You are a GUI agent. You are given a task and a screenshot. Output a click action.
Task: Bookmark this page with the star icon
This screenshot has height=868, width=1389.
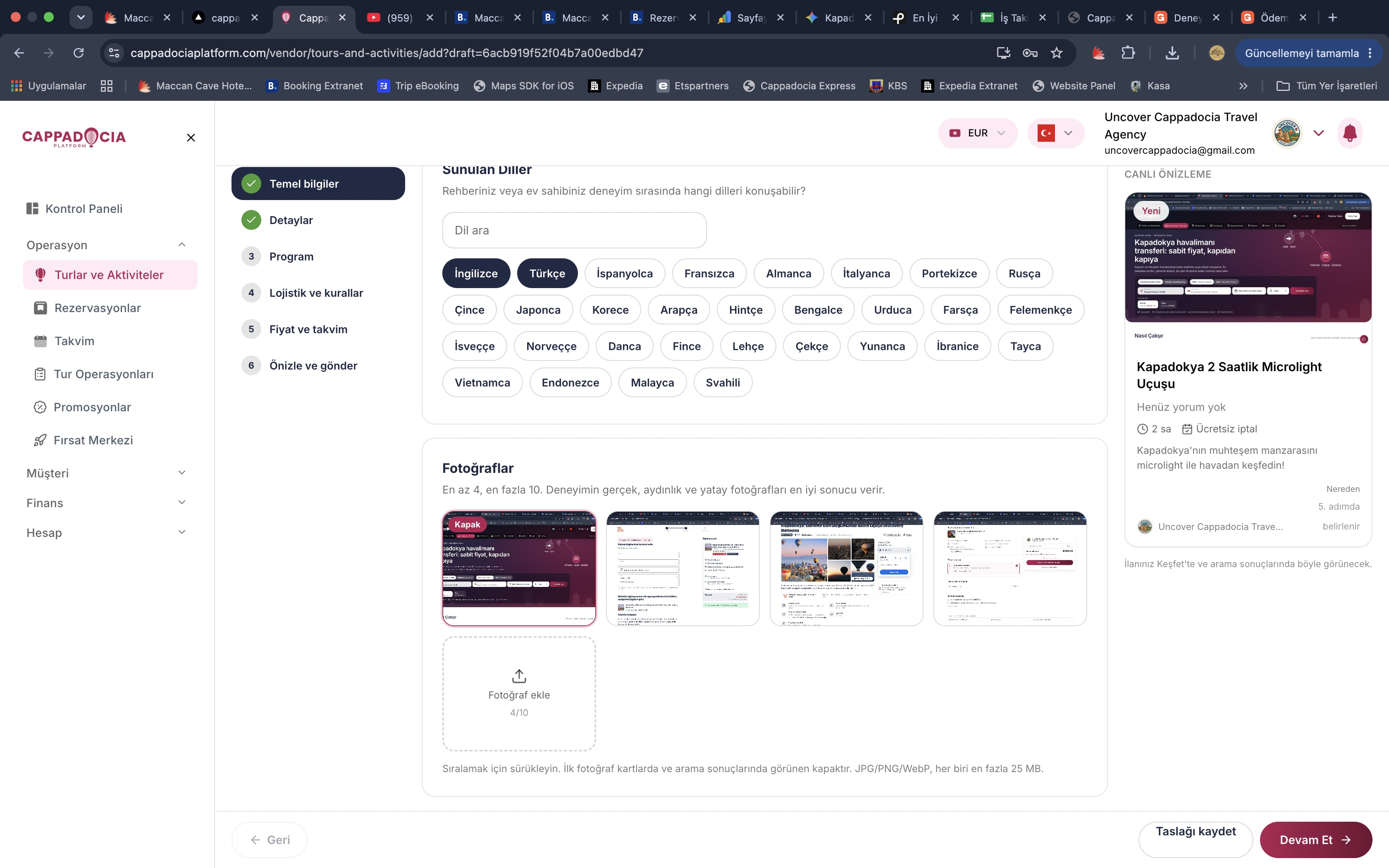coord(1057,53)
